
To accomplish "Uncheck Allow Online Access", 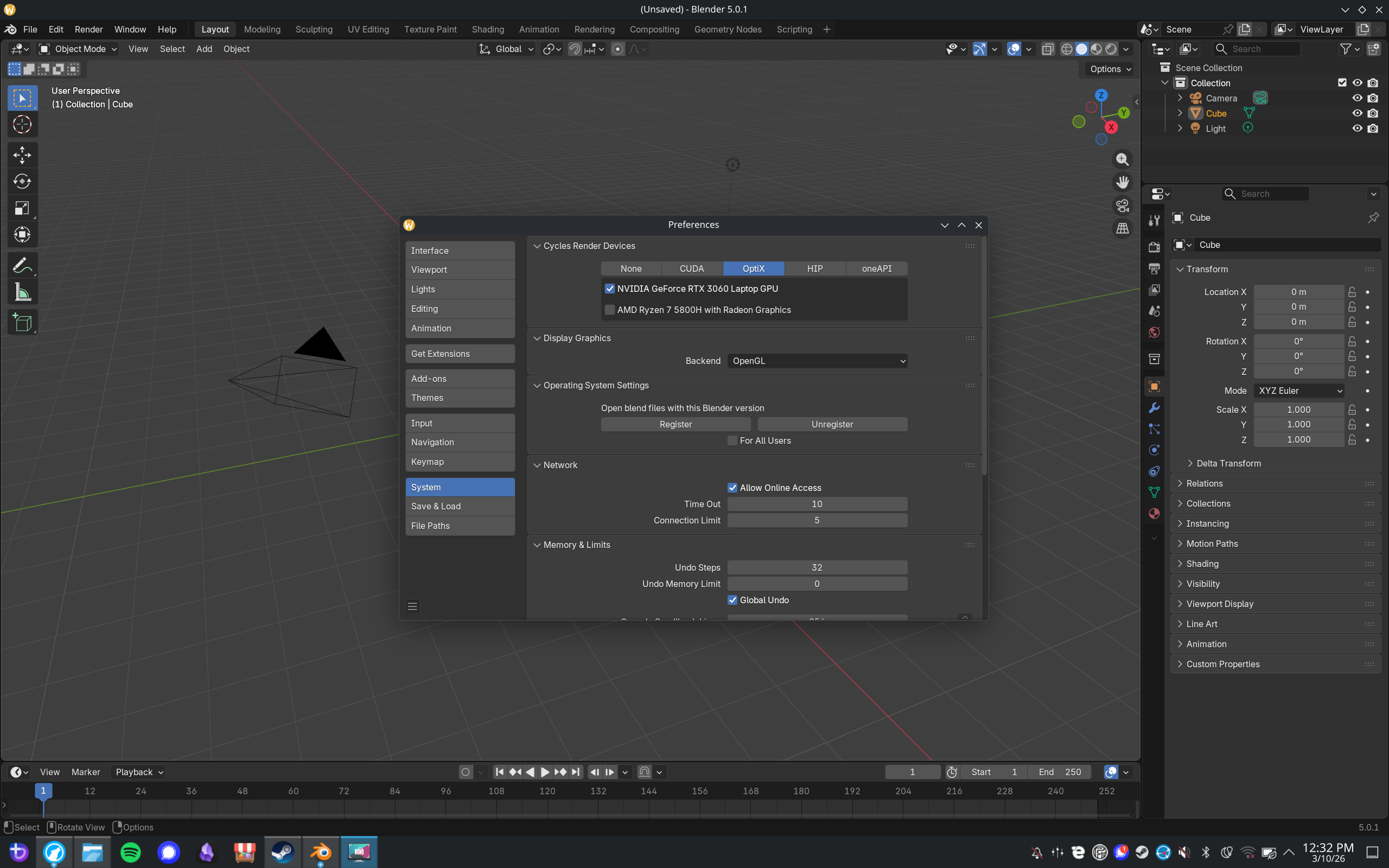I will click(x=732, y=488).
